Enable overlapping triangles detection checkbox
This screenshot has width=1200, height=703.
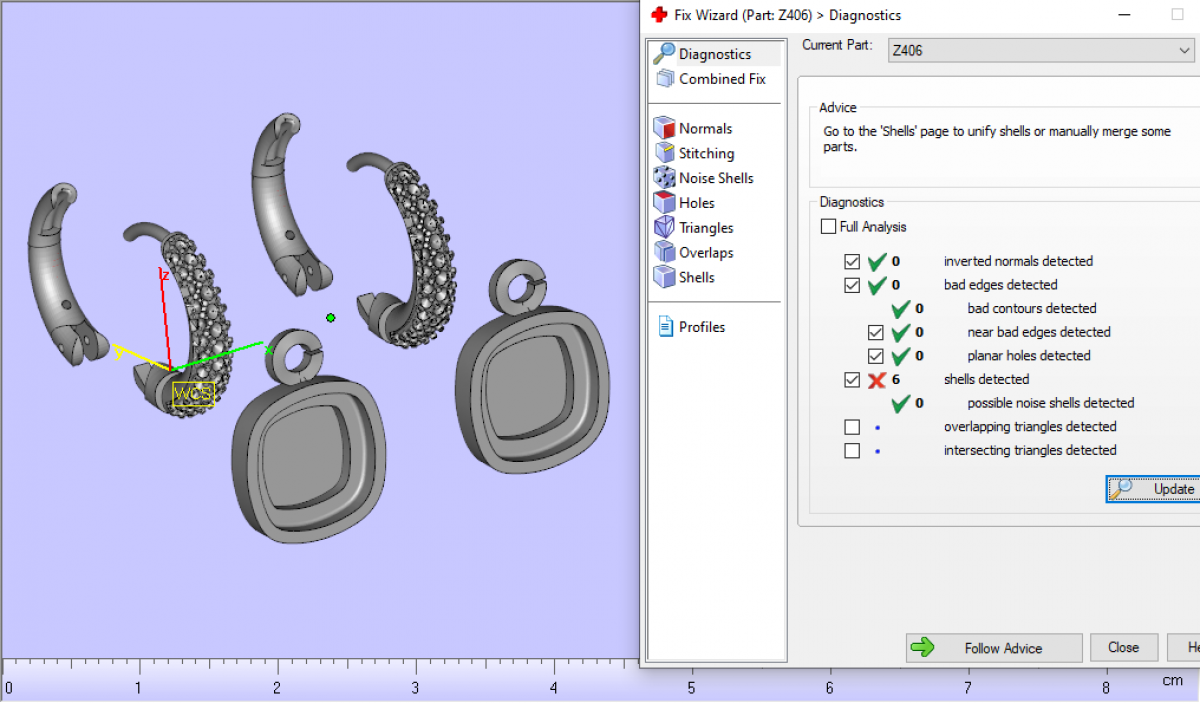tap(852, 427)
